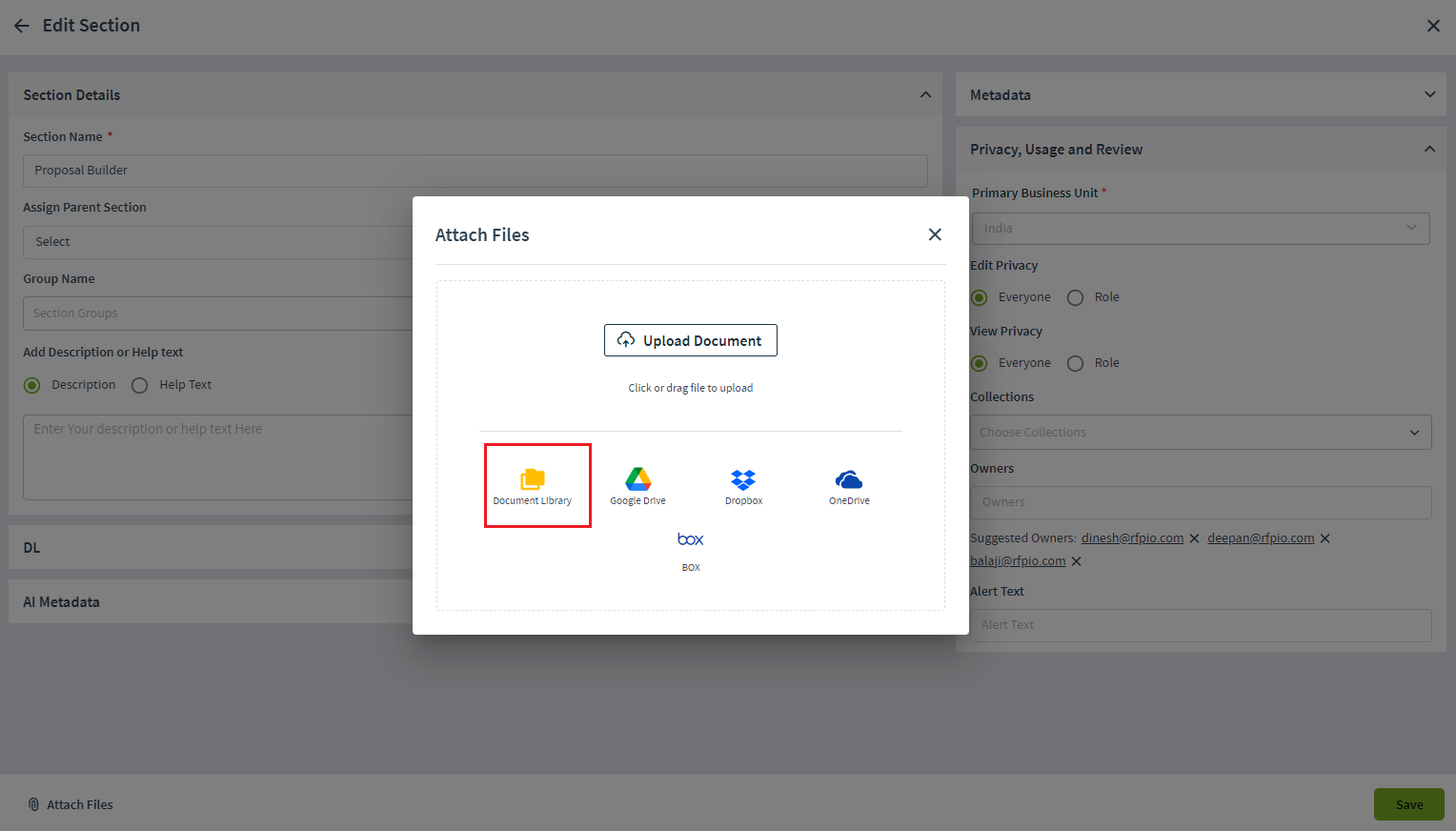Add suggested owner balaji@rfpio.com
Image resolution: width=1456 pixels, height=831 pixels.
coord(1018,561)
